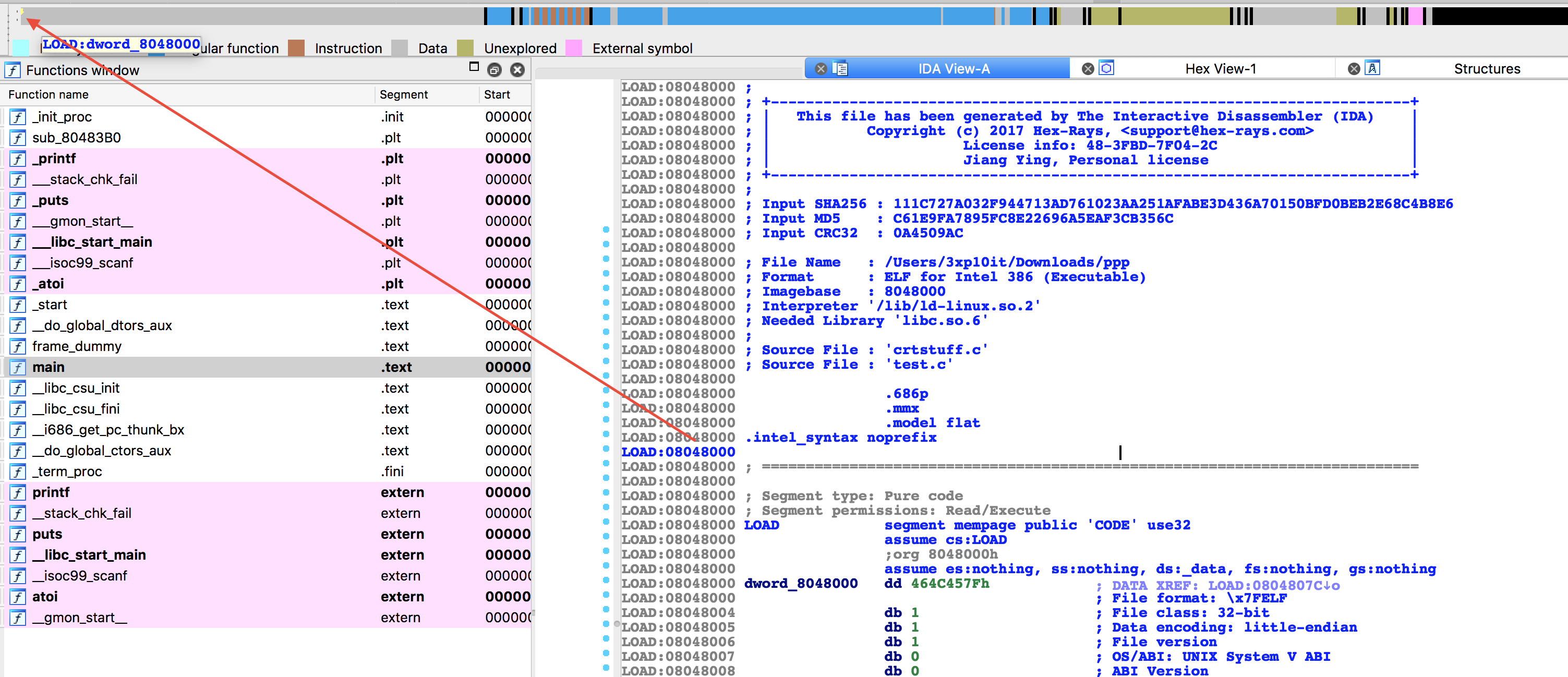1568x677 pixels.
Task: Maximize the Functions window via square icon
Action: point(474,67)
